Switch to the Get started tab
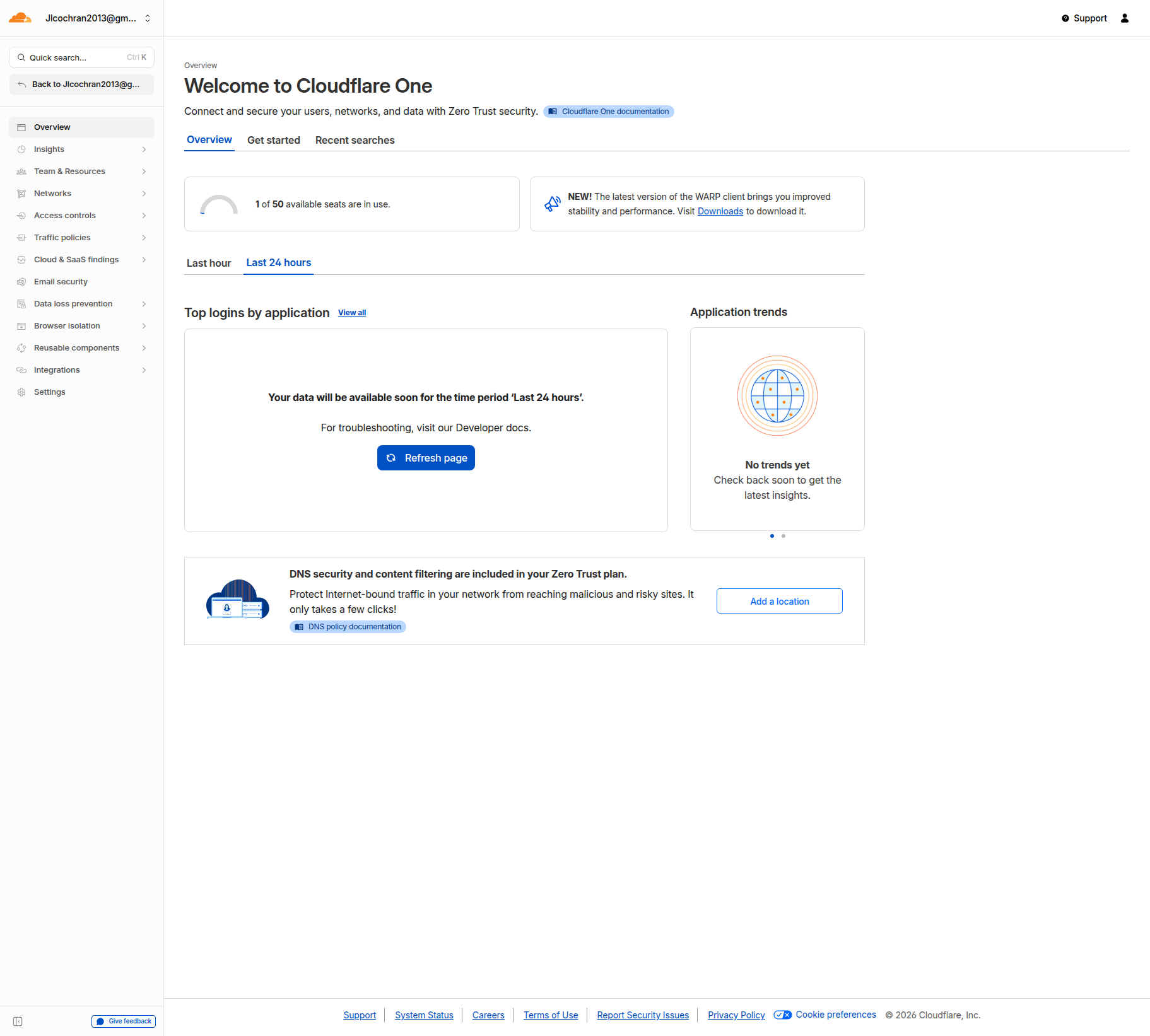1150x1036 pixels. 273,140
